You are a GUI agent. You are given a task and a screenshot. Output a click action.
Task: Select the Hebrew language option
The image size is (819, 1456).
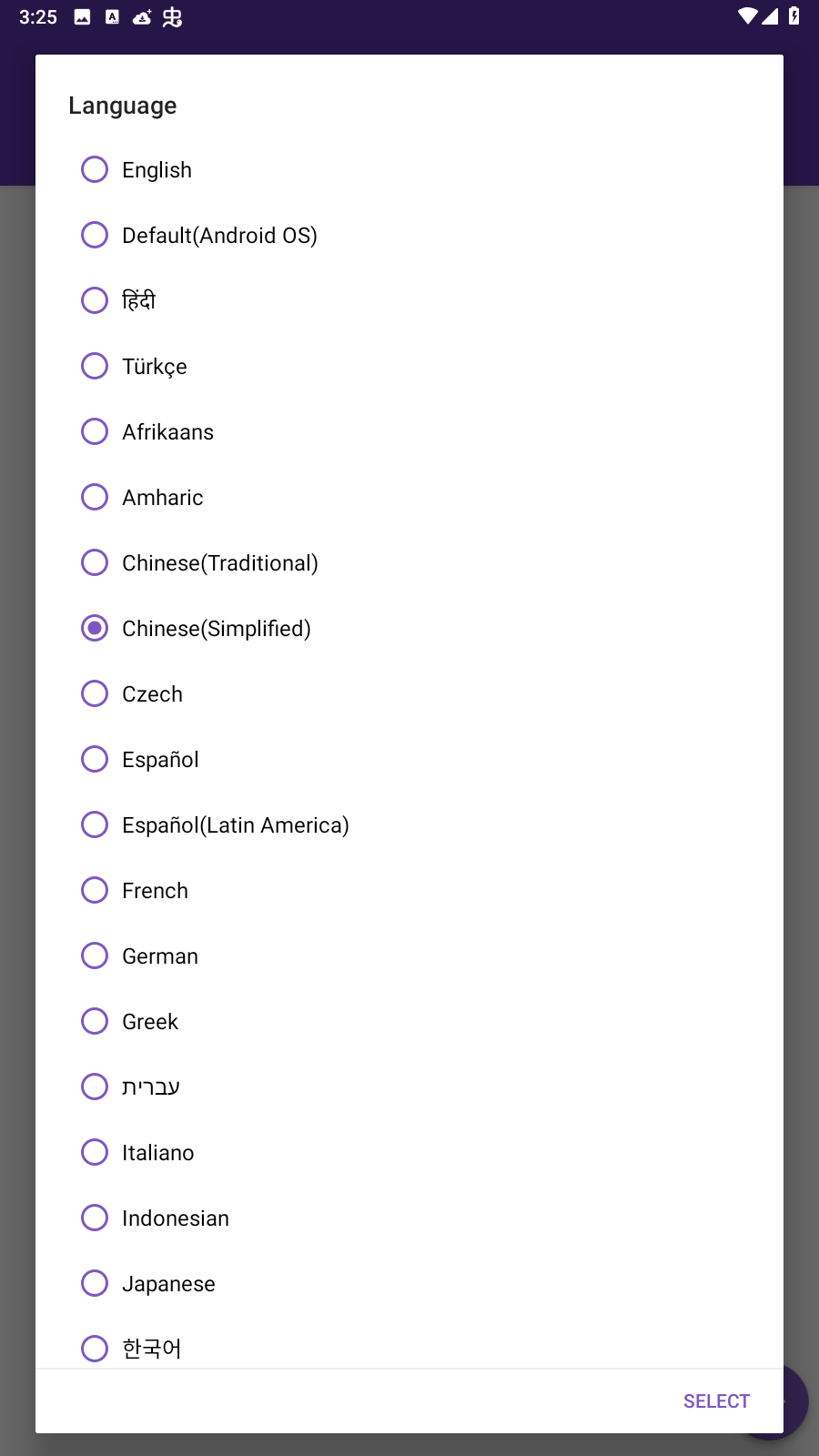click(x=409, y=1087)
